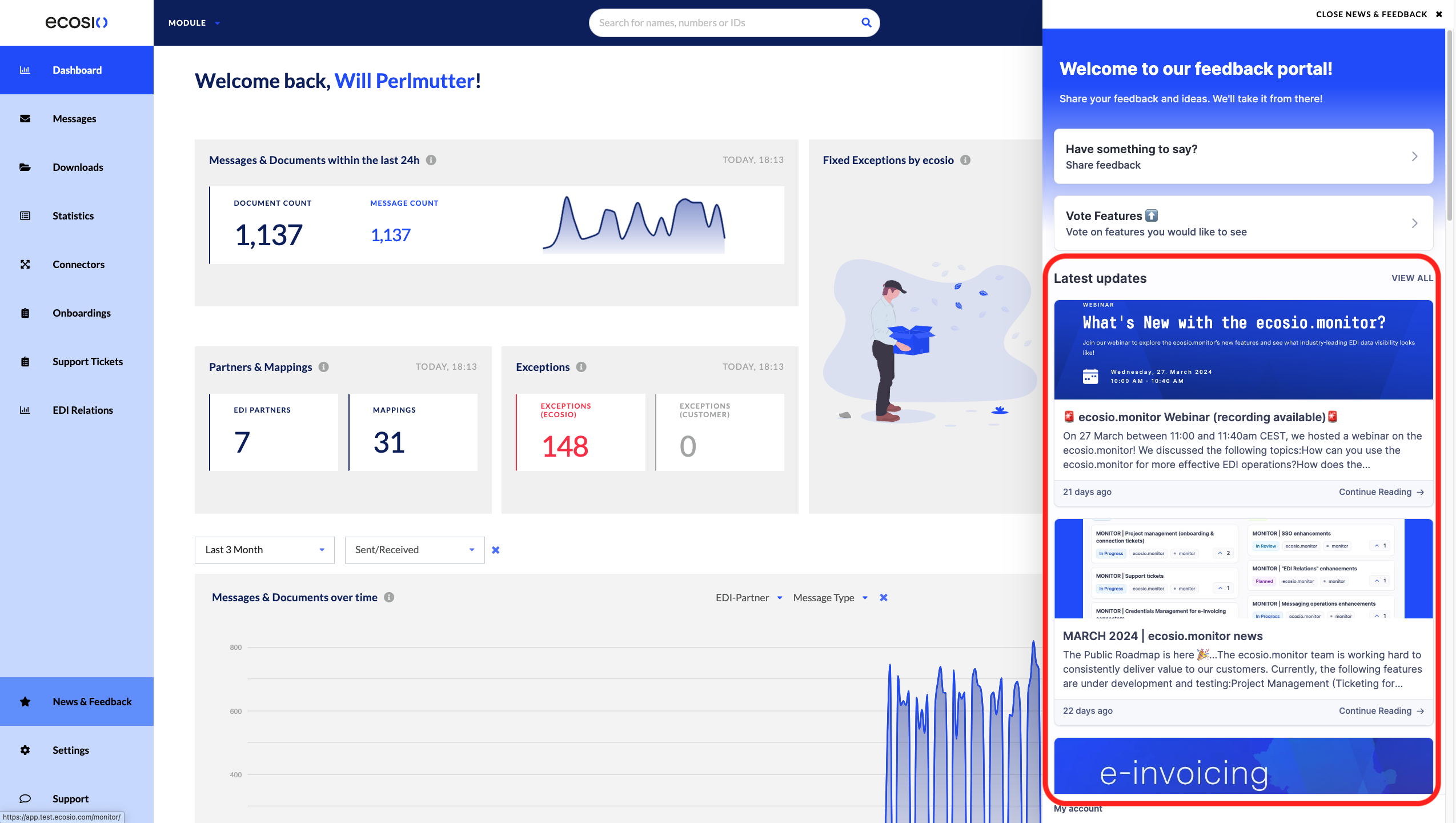Navigate to Statistics
The width and height of the screenshot is (1456, 823).
point(77,215)
